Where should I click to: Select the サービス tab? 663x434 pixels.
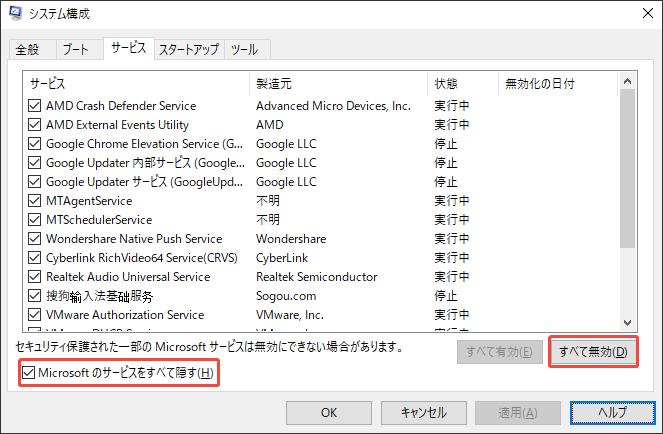(129, 48)
